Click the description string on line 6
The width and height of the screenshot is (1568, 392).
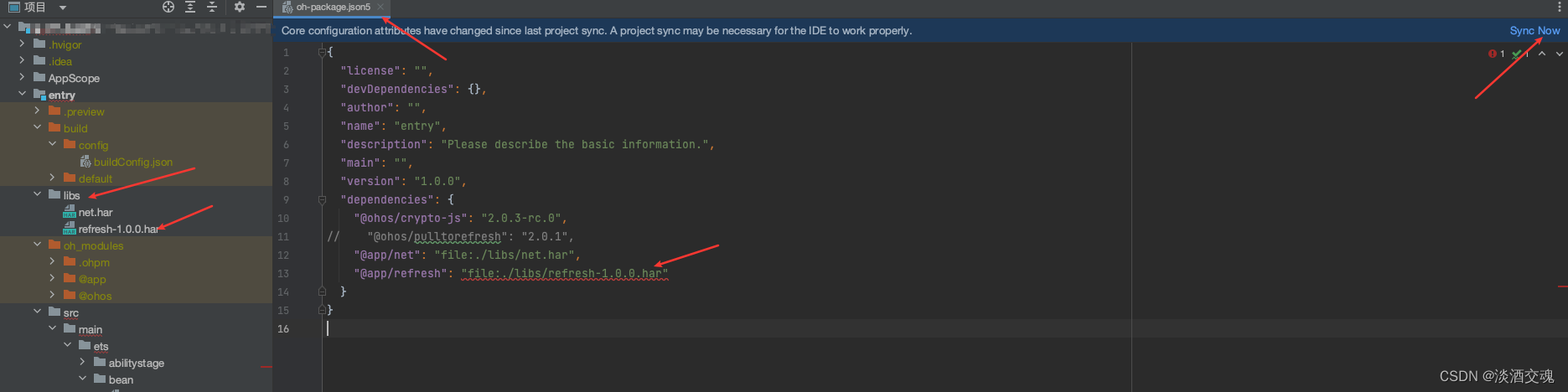coord(575,144)
